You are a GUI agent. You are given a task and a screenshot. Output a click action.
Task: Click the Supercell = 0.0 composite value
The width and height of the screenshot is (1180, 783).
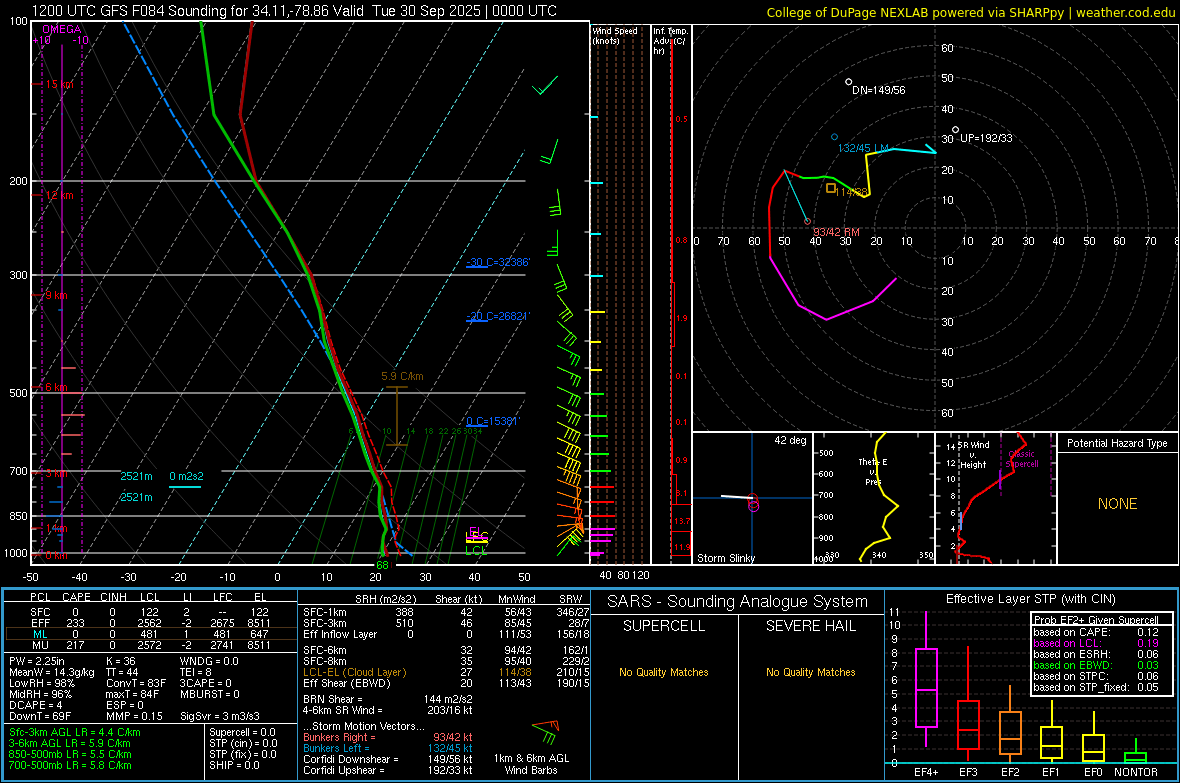click(x=242, y=733)
